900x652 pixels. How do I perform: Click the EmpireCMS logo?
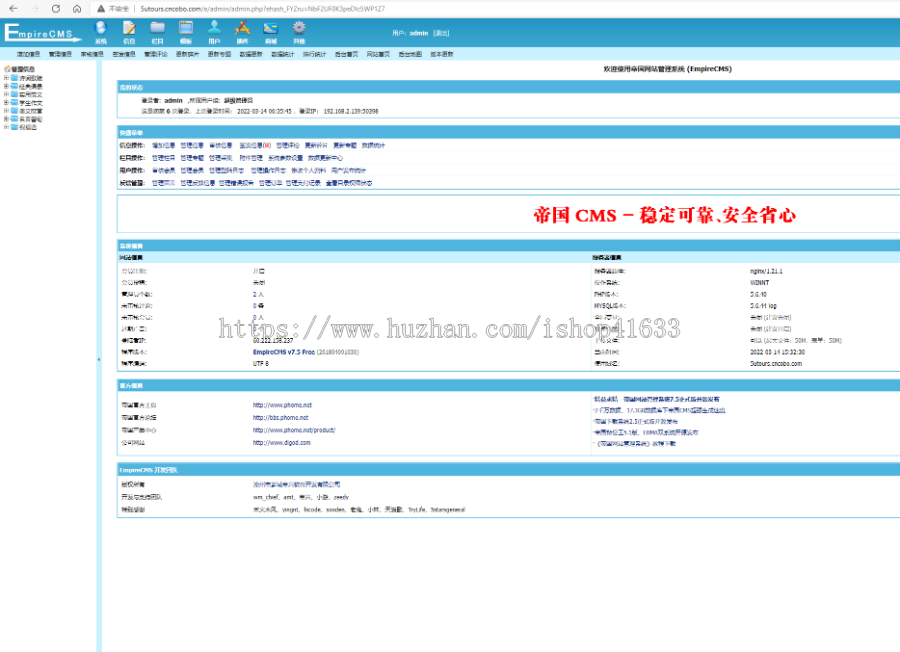click(x=42, y=33)
